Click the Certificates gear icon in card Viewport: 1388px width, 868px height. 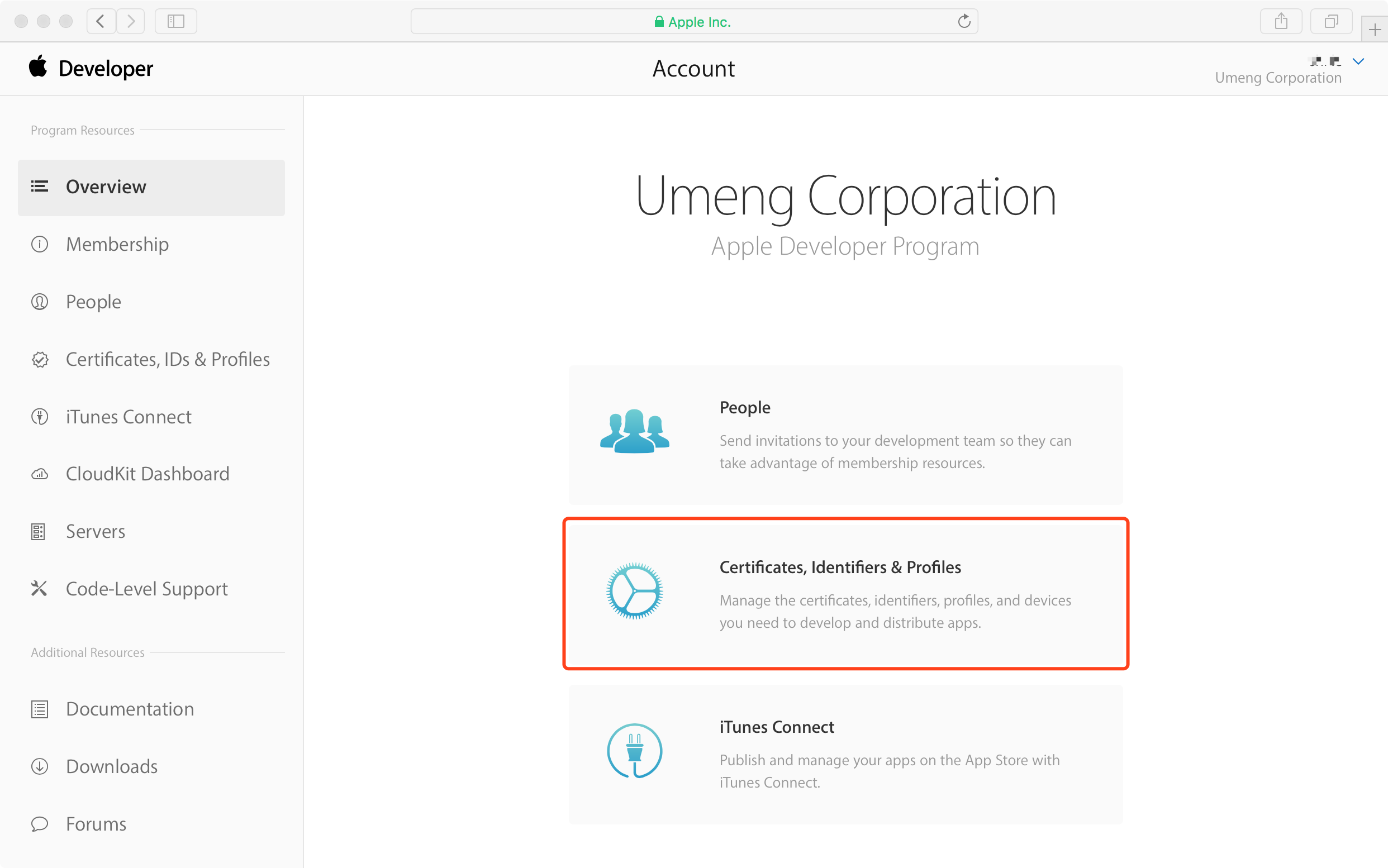[635, 592]
